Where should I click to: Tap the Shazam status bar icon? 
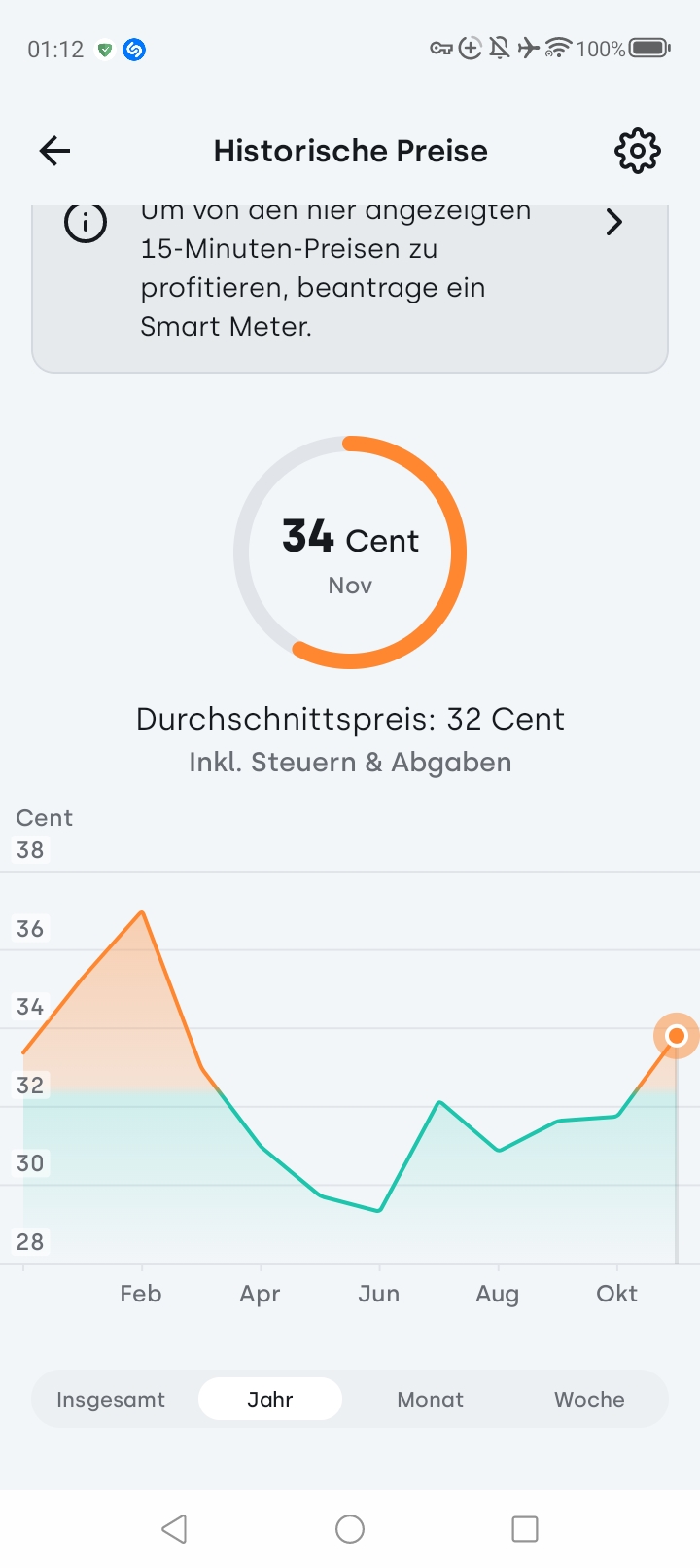click(x=135, y=50)
